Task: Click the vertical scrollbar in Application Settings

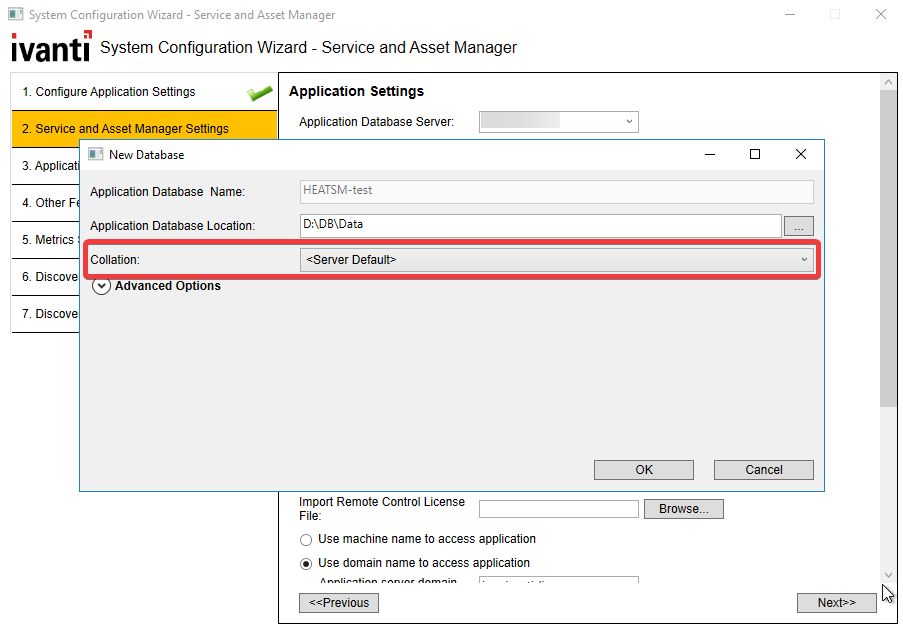Action: click(x=888, y=250)
